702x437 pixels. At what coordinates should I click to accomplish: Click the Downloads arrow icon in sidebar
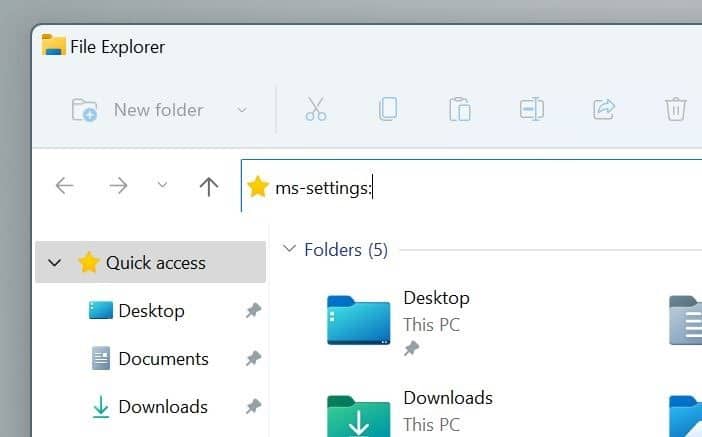pos(101,407)
